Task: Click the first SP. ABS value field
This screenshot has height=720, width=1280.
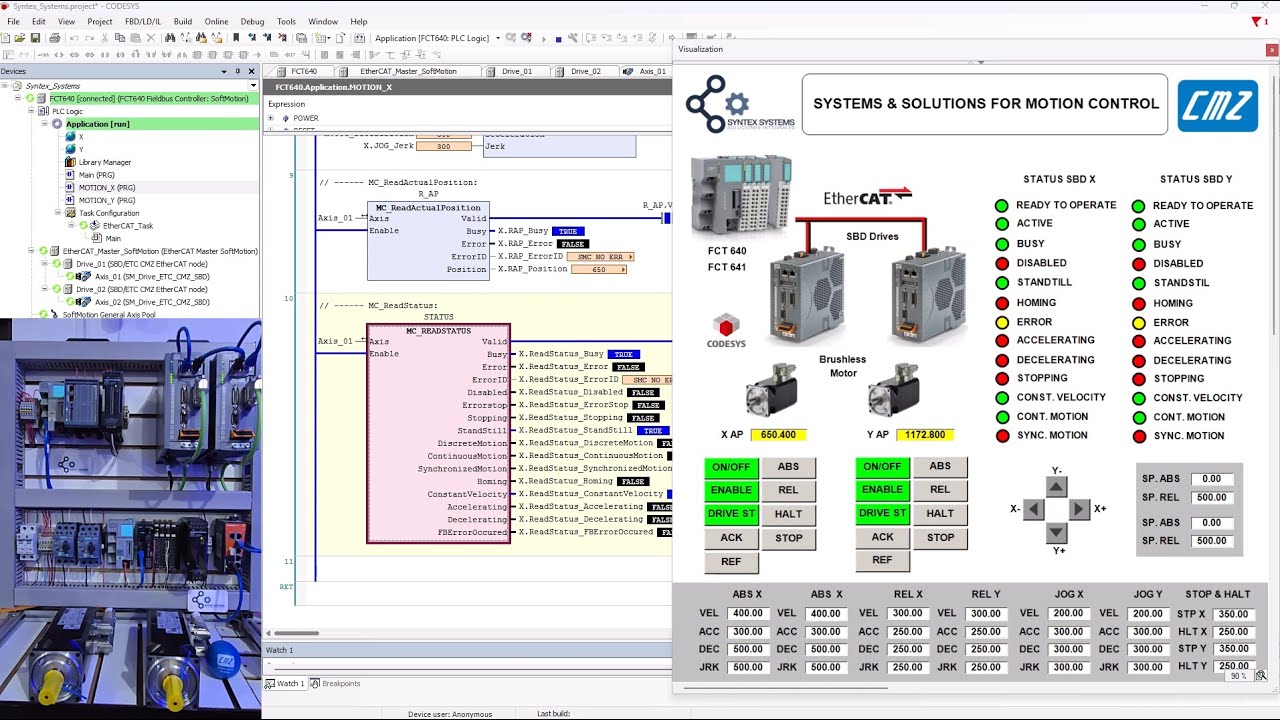Action: click(1212, 479)
